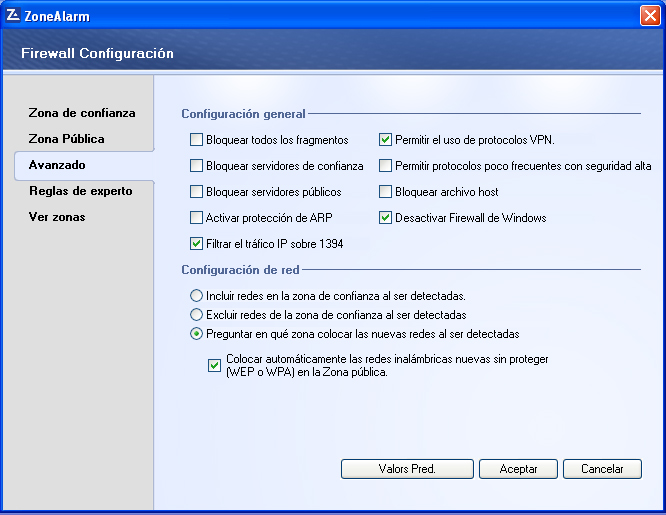Enable Bloquear todos los fragmentos checkbox

tap(196, 140)
